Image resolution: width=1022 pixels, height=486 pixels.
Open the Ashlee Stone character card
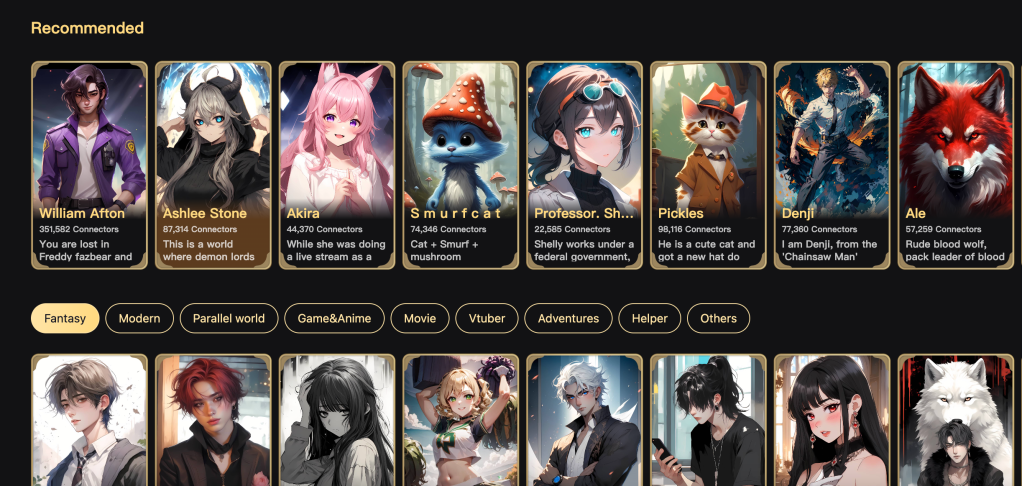point(213,165)
